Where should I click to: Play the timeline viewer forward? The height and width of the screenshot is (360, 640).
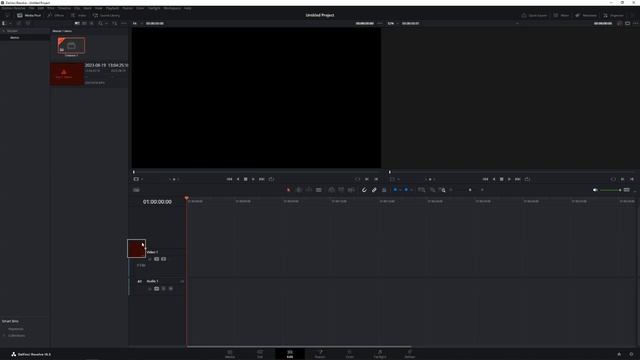coord(509,179)
